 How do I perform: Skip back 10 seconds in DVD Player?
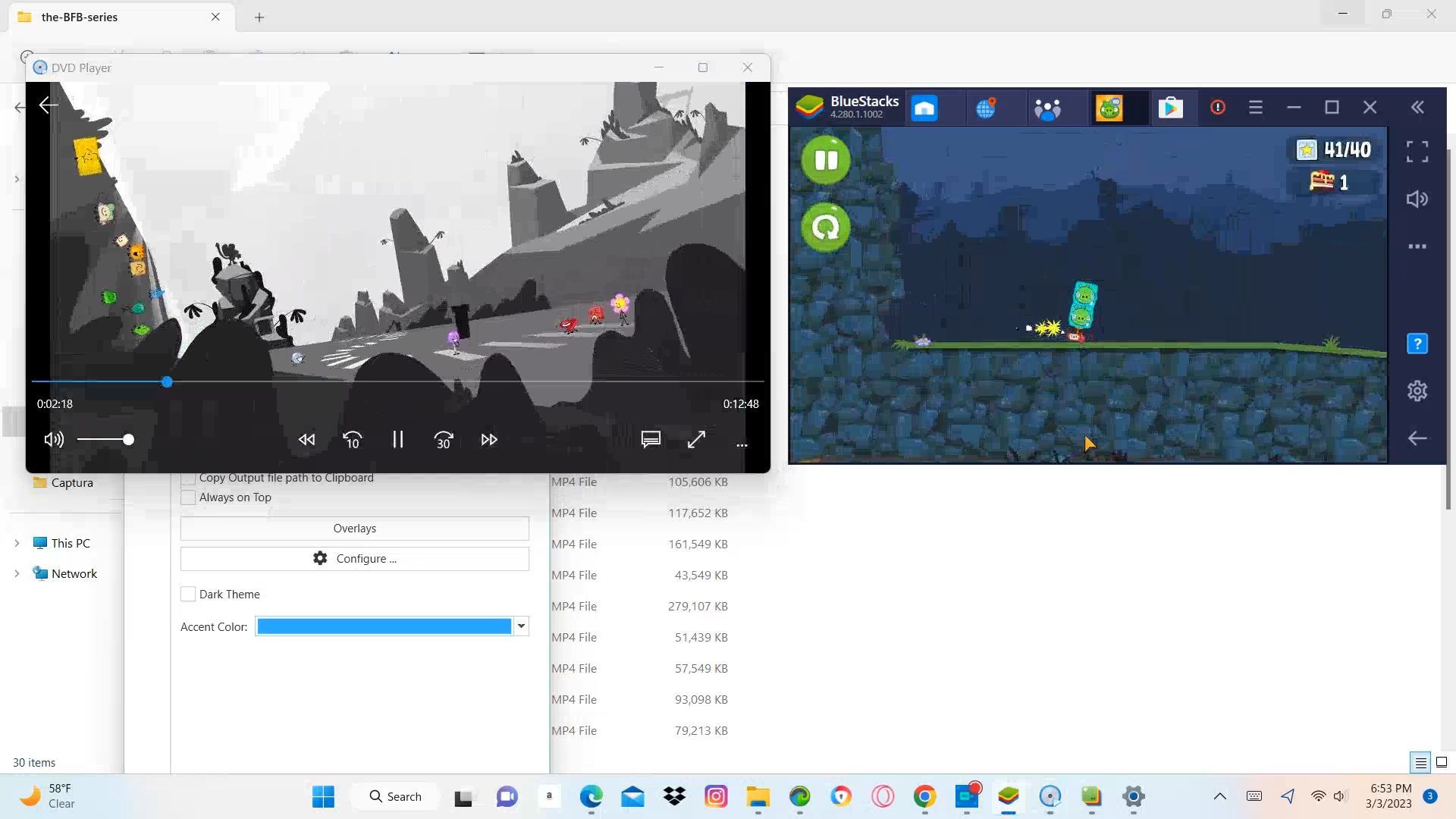point(353,440)
